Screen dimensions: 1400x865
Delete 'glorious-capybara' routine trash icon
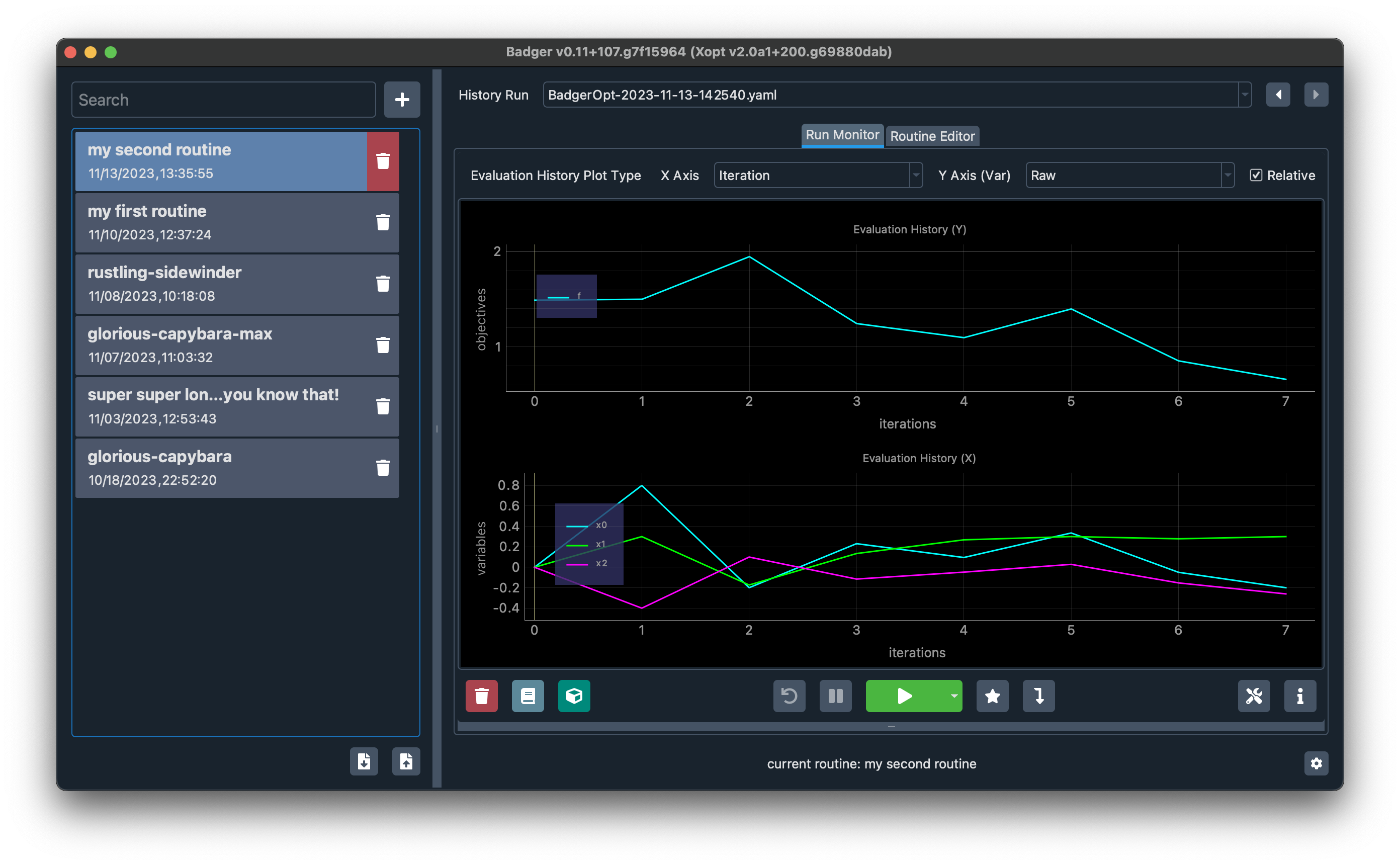tap(383, 468)
